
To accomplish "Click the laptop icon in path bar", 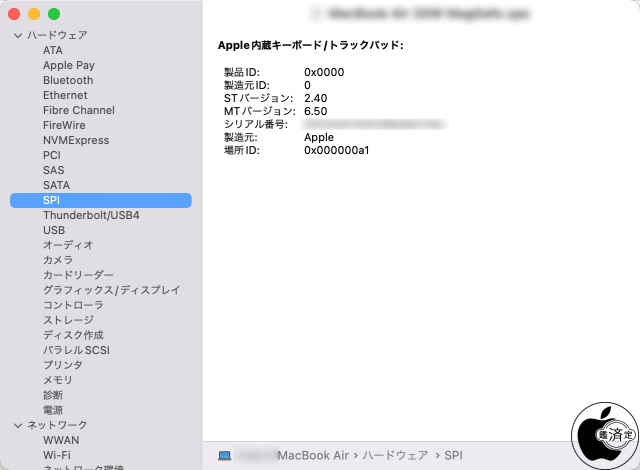I will click(x=224, y=455).
